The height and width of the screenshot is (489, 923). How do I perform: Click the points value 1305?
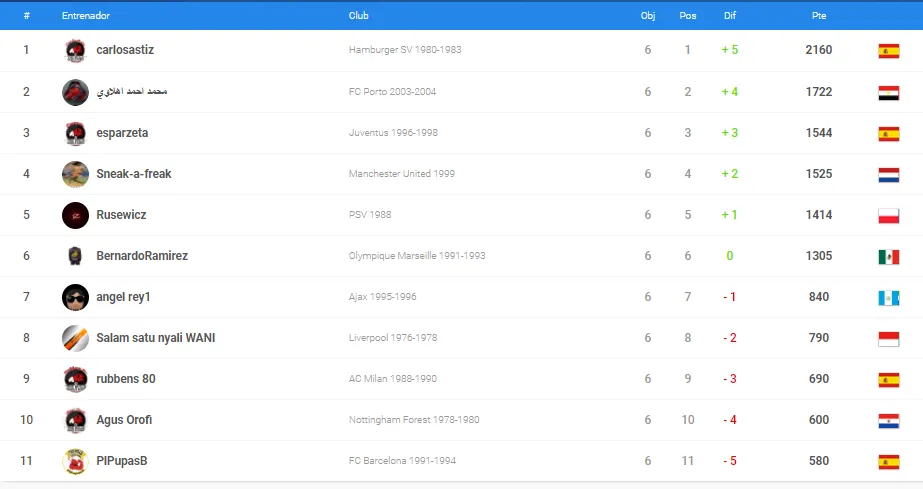click(819, 256)
